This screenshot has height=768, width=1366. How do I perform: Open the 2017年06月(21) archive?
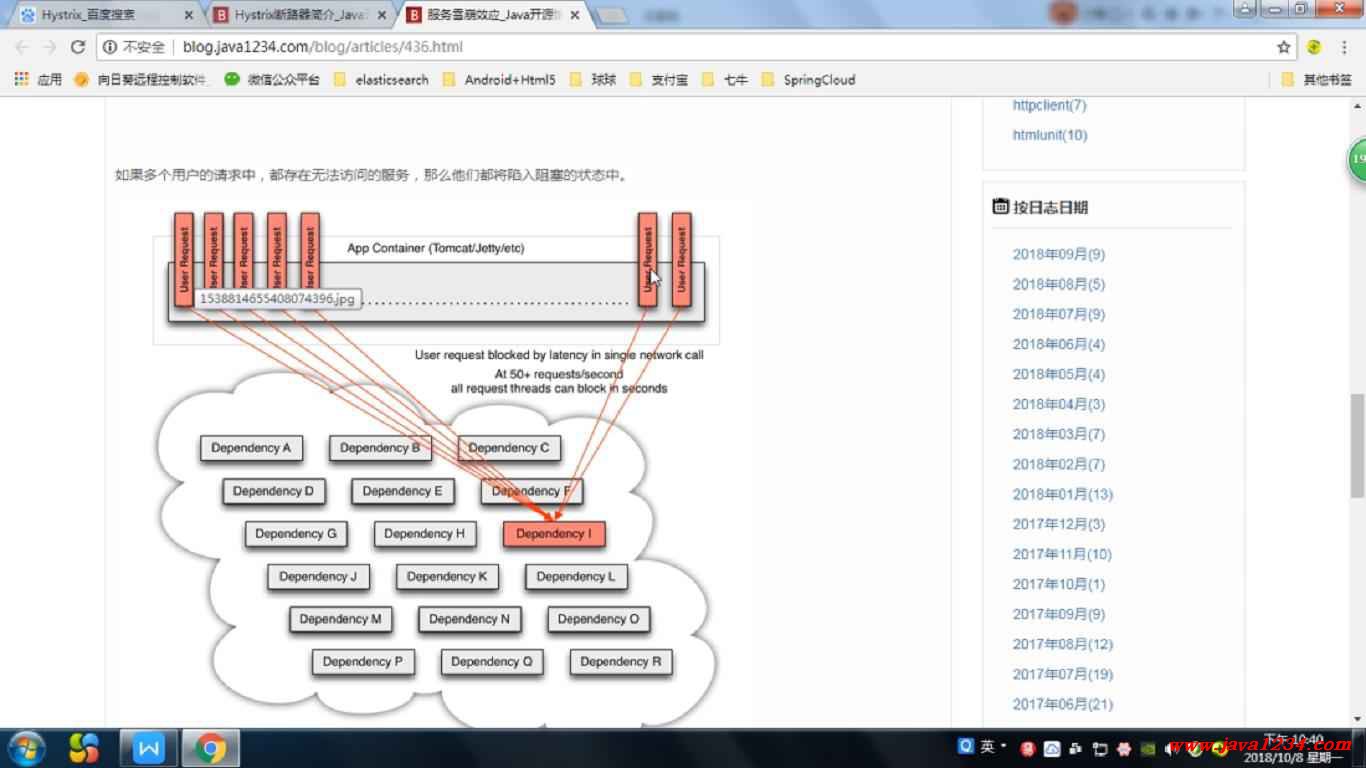tap(1063, 704)
